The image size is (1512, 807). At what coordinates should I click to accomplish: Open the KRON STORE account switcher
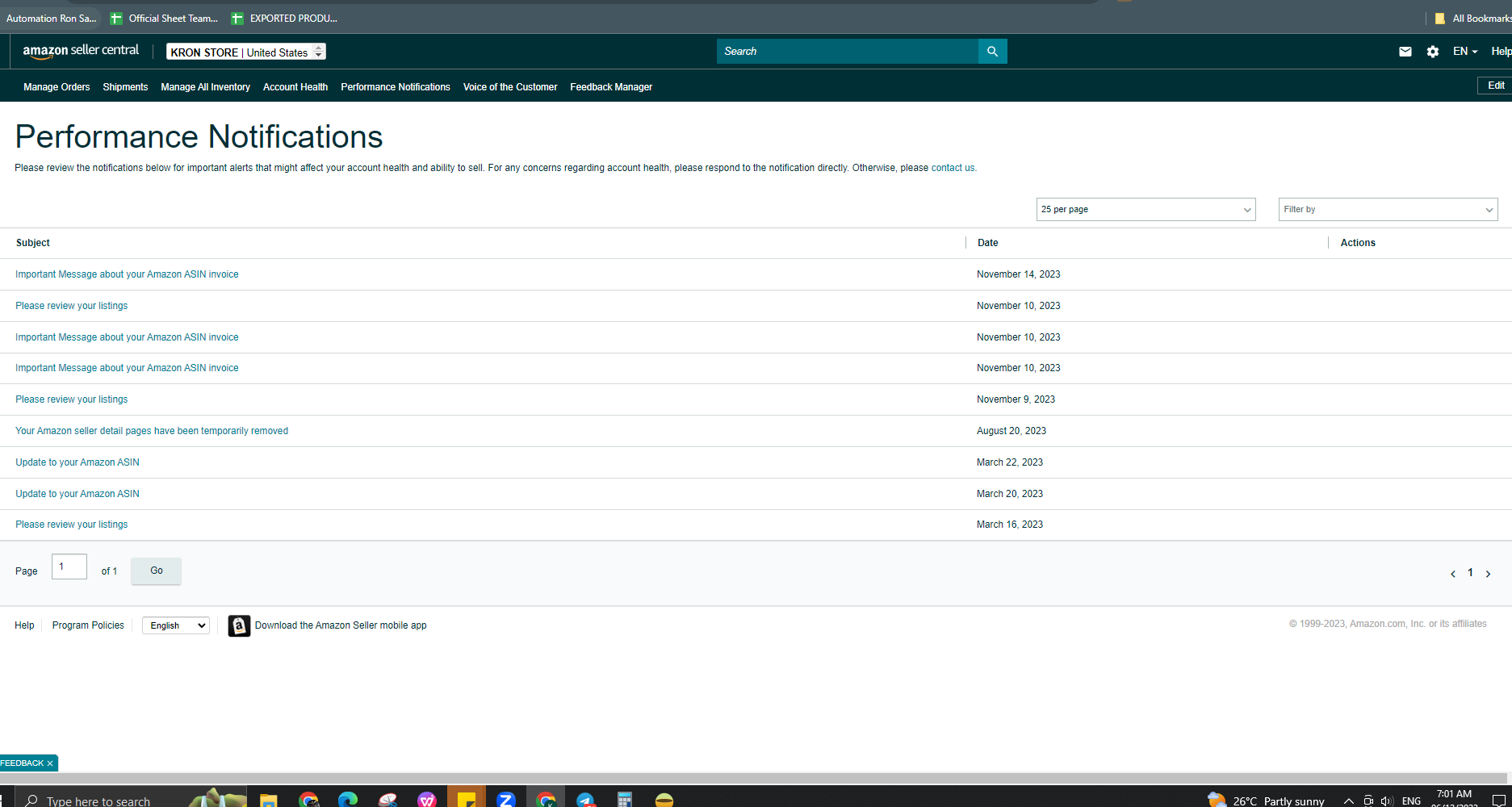pyautogui.click(x=246, y=52)
